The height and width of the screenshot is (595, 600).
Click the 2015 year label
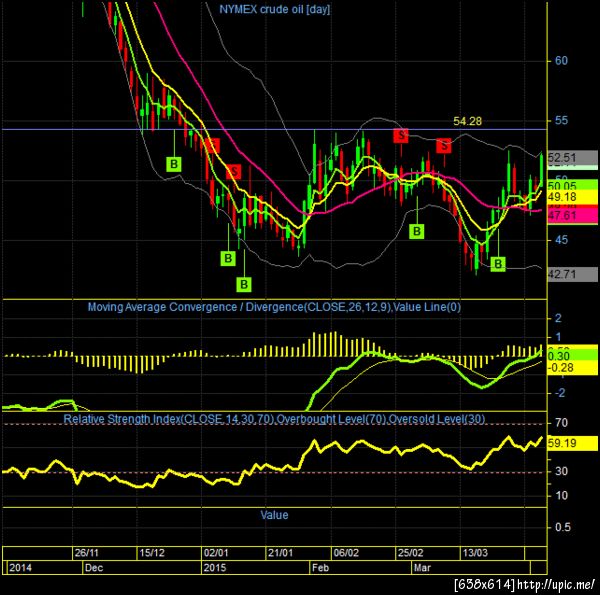coord(215,567)
